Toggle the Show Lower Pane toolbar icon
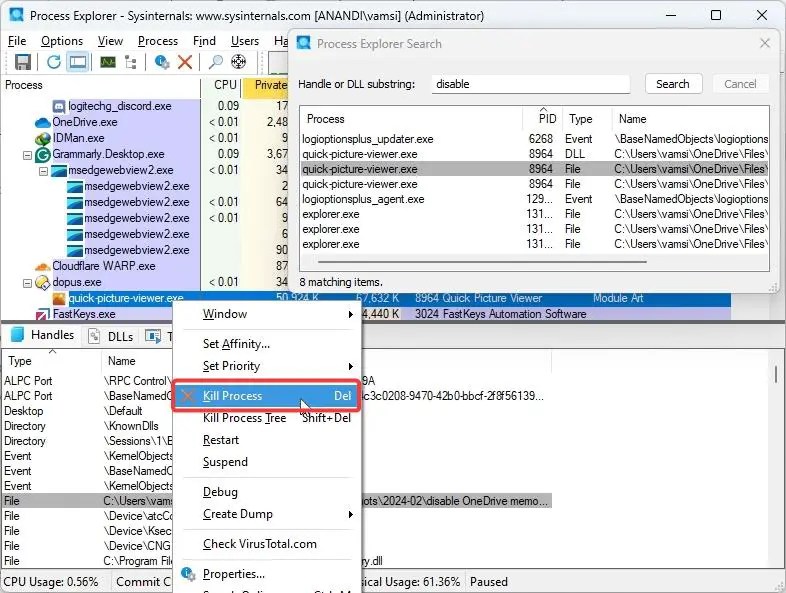This screenshot has width=786, height=593. 78,62
